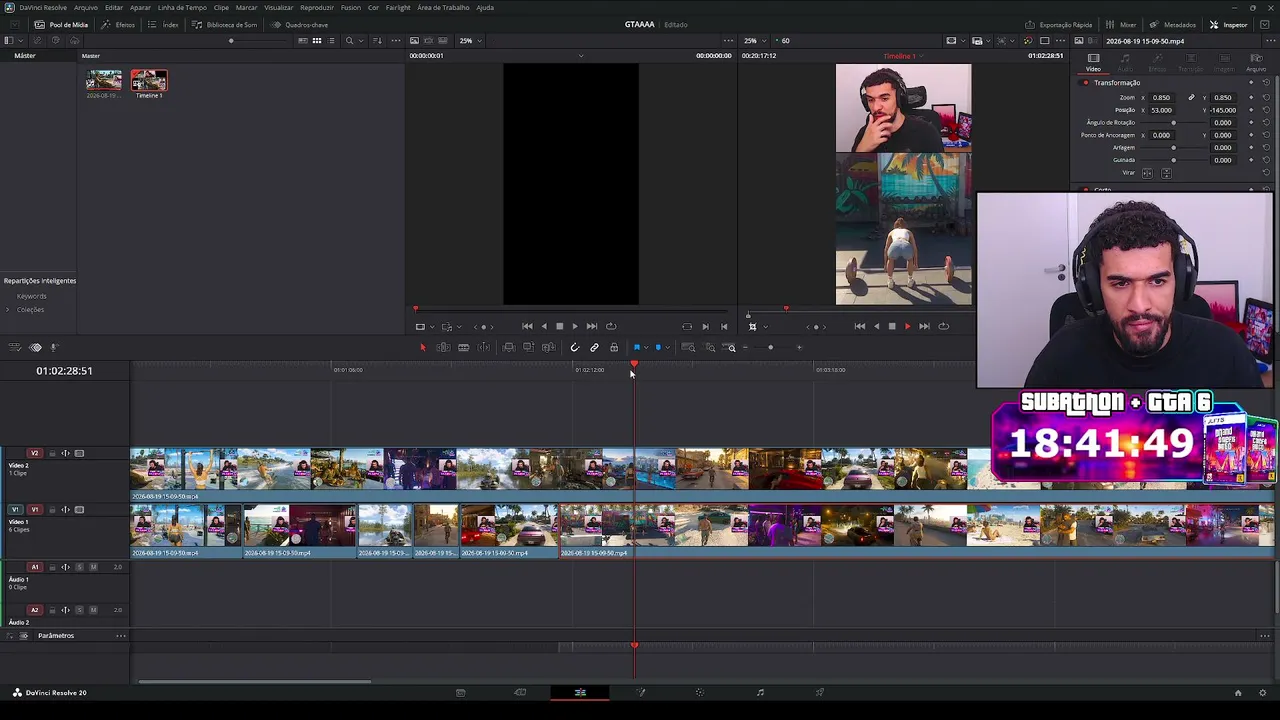This screenshot has width=1280, height=720.
Task: Open the Área de Trabalho menu
Action: click(443, 7)
